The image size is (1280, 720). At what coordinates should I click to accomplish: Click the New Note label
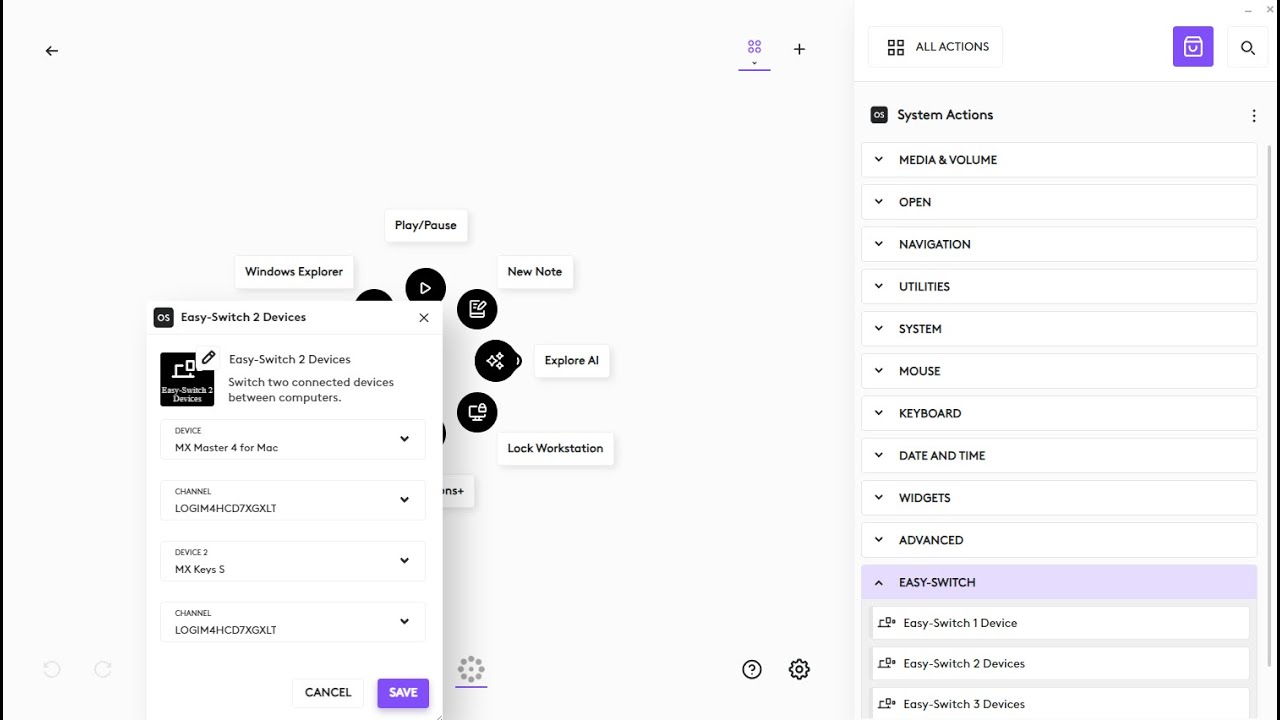tap(535, 272)
